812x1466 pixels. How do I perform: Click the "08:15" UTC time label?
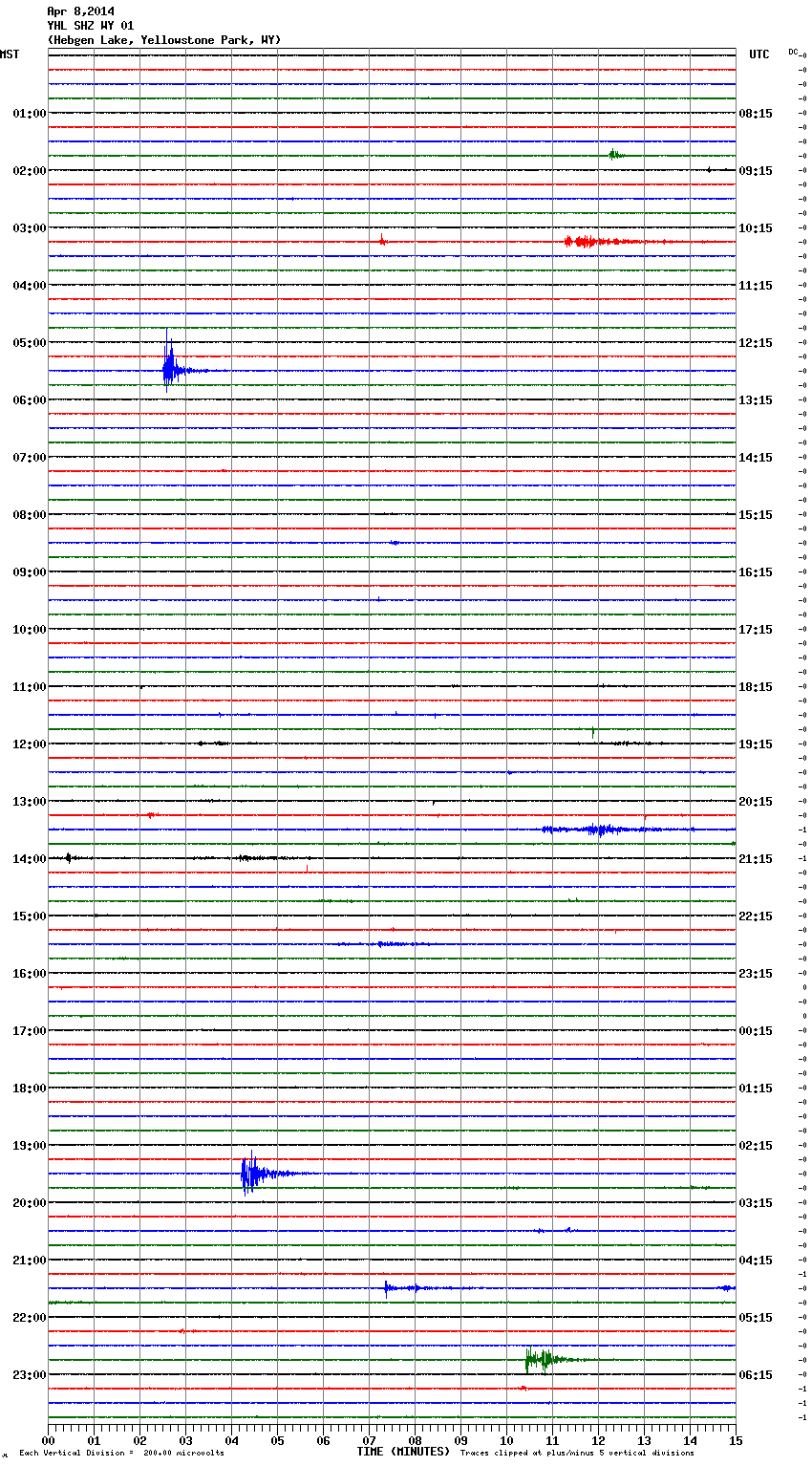(x=756, y=114)
